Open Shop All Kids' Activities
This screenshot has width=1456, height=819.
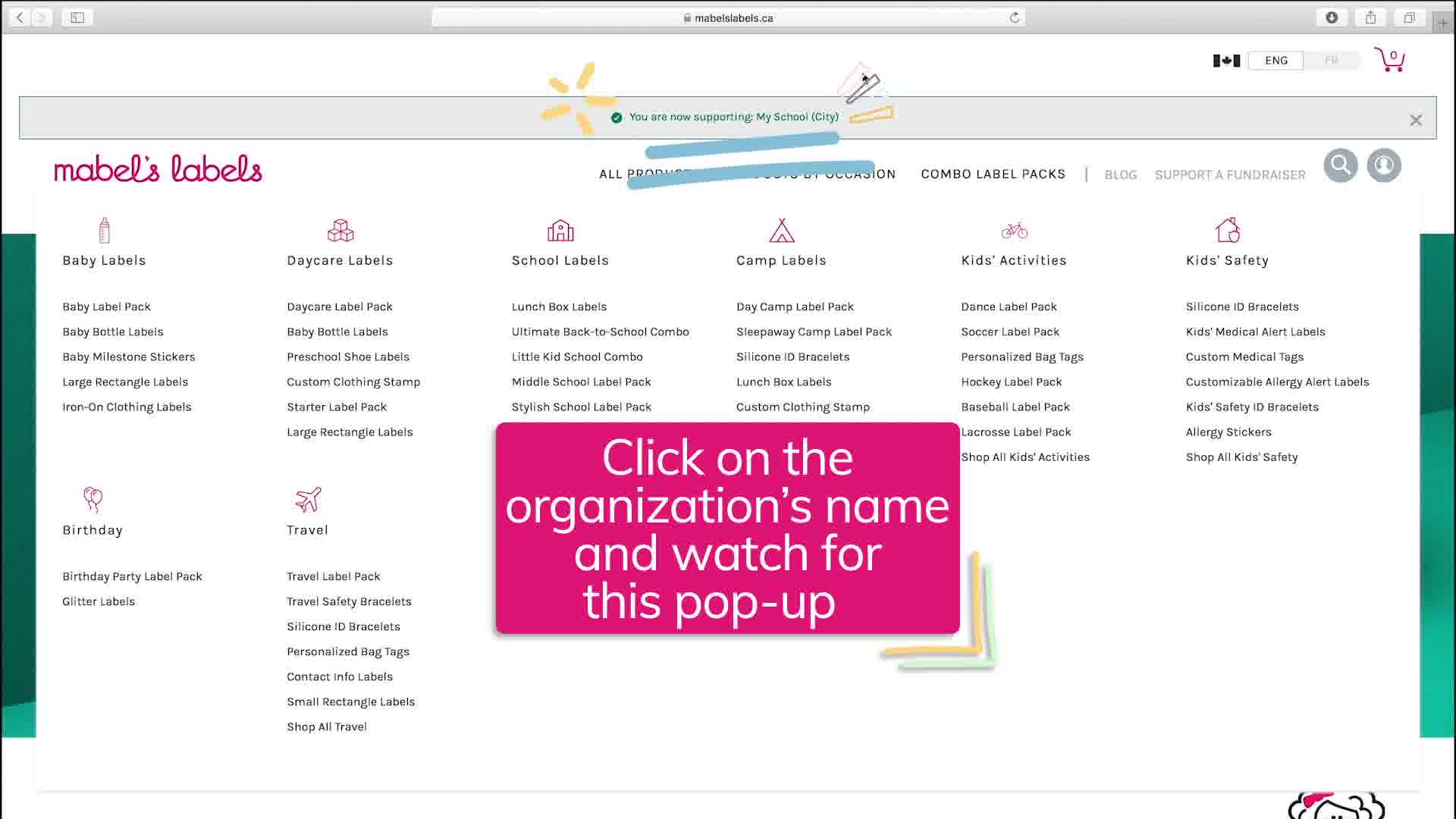(x=1025, y=457)
